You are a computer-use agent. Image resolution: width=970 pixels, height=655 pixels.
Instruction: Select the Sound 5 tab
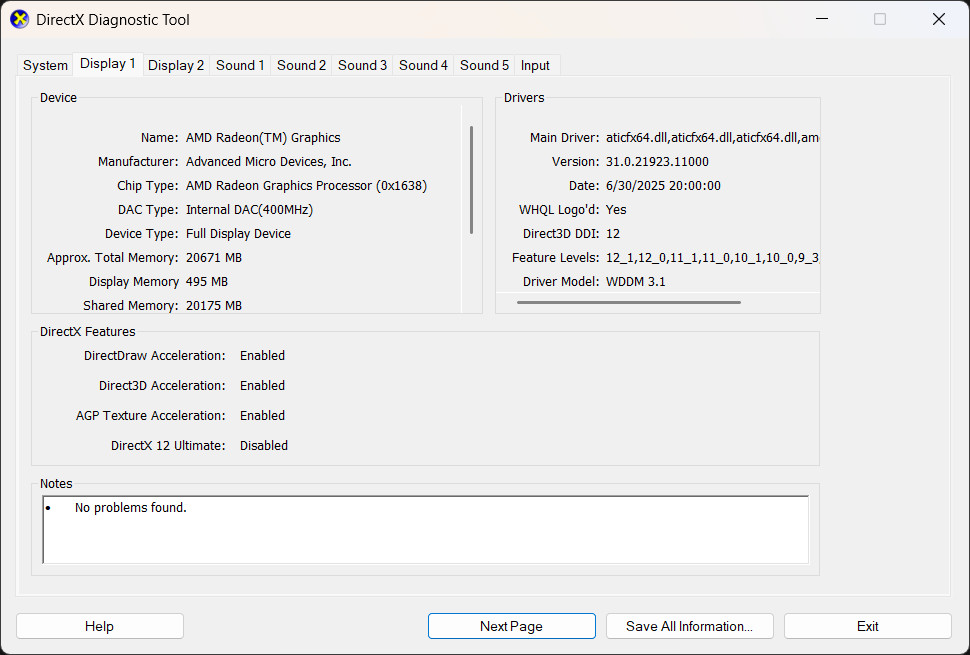pos(484,66)
